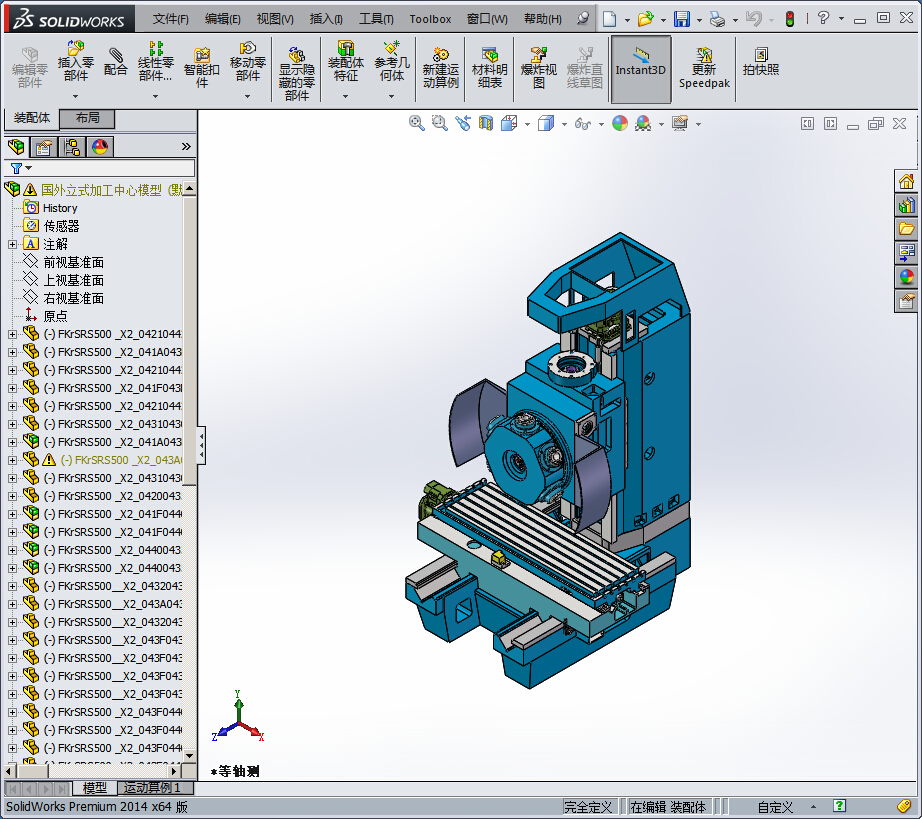Switch to PropertyManager tab icon
The height and width of the screenshot is (819, 922).
[x=44, y=146]
